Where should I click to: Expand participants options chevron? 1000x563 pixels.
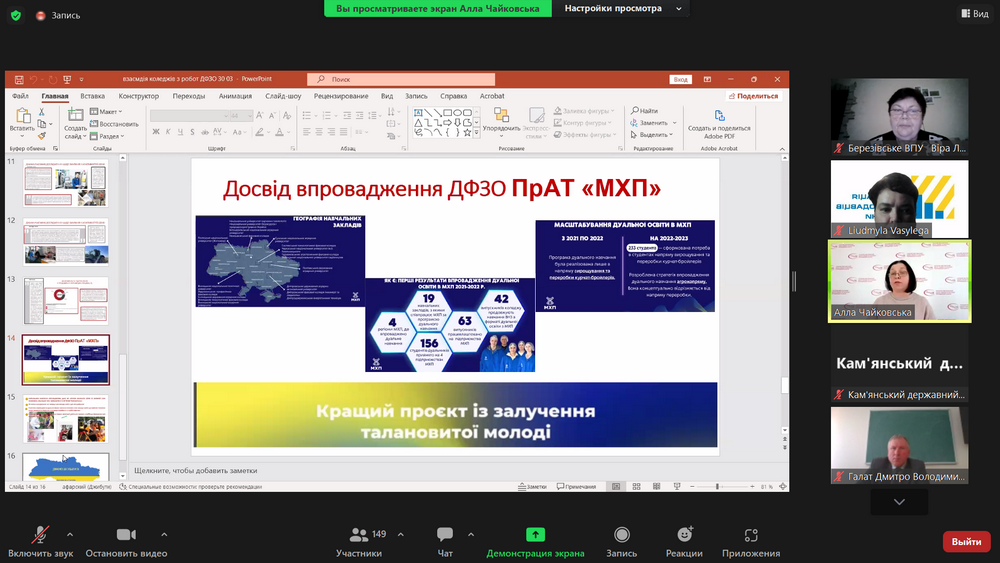pyautogui.click(x=401, y=534)
